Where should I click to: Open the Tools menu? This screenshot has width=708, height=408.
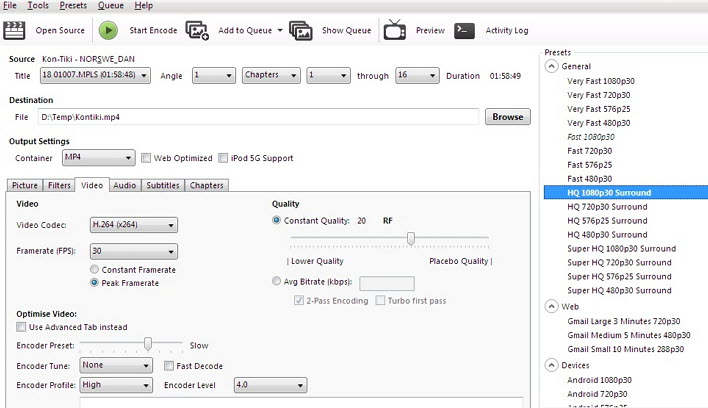pyautogui.click(x=38, y=5)
